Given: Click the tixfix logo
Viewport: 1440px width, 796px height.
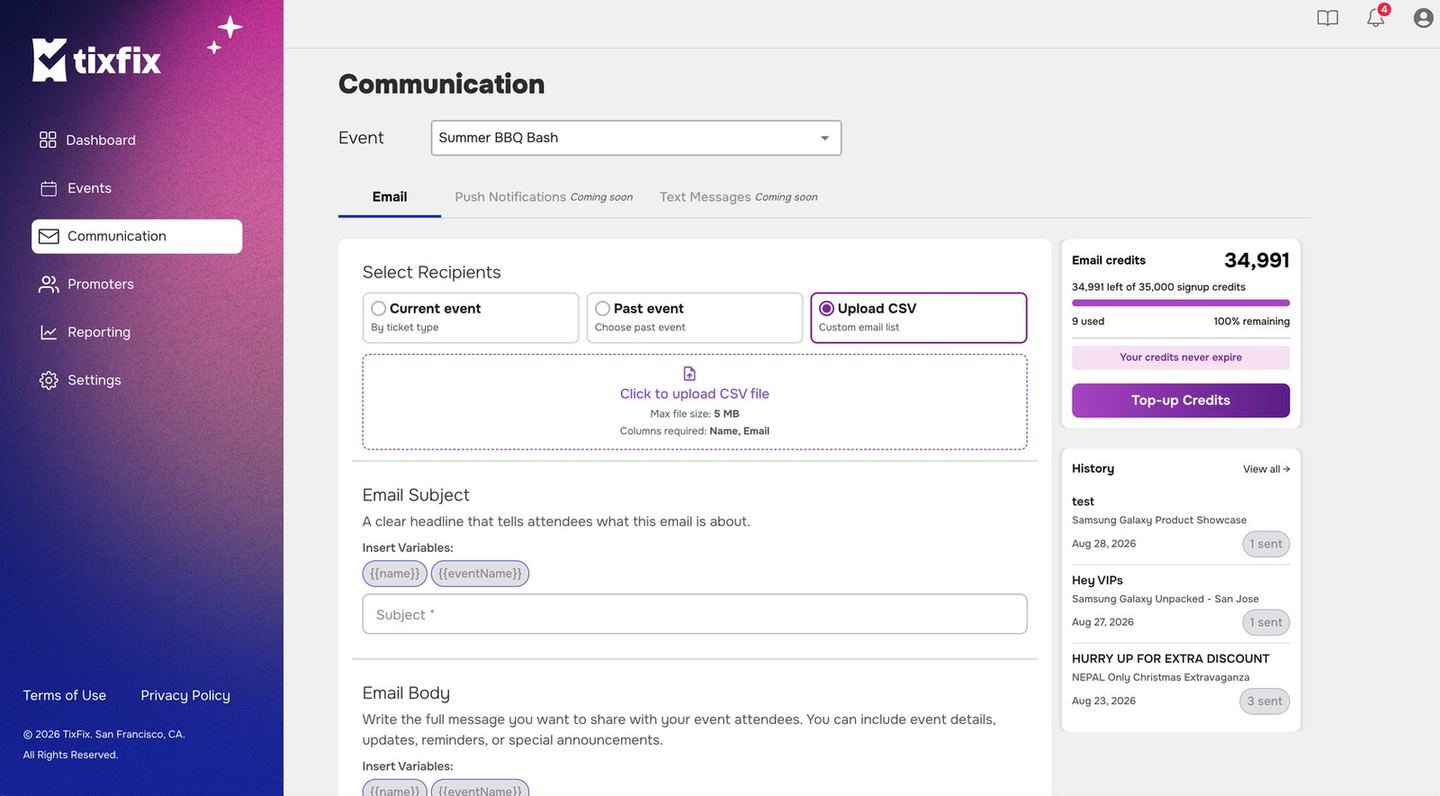Looking at the screenshot, I should (x=96, y=60).
